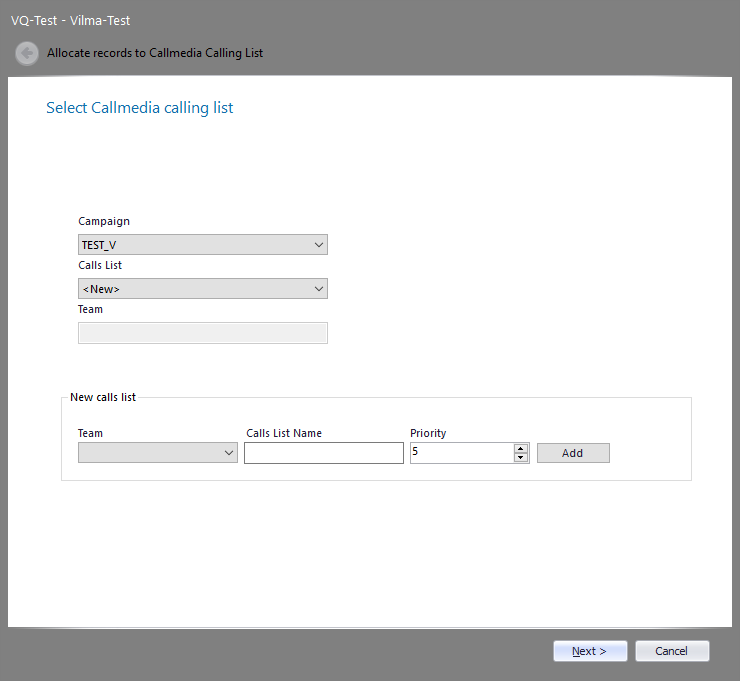Click the New calls list group label

pos(103,397)
